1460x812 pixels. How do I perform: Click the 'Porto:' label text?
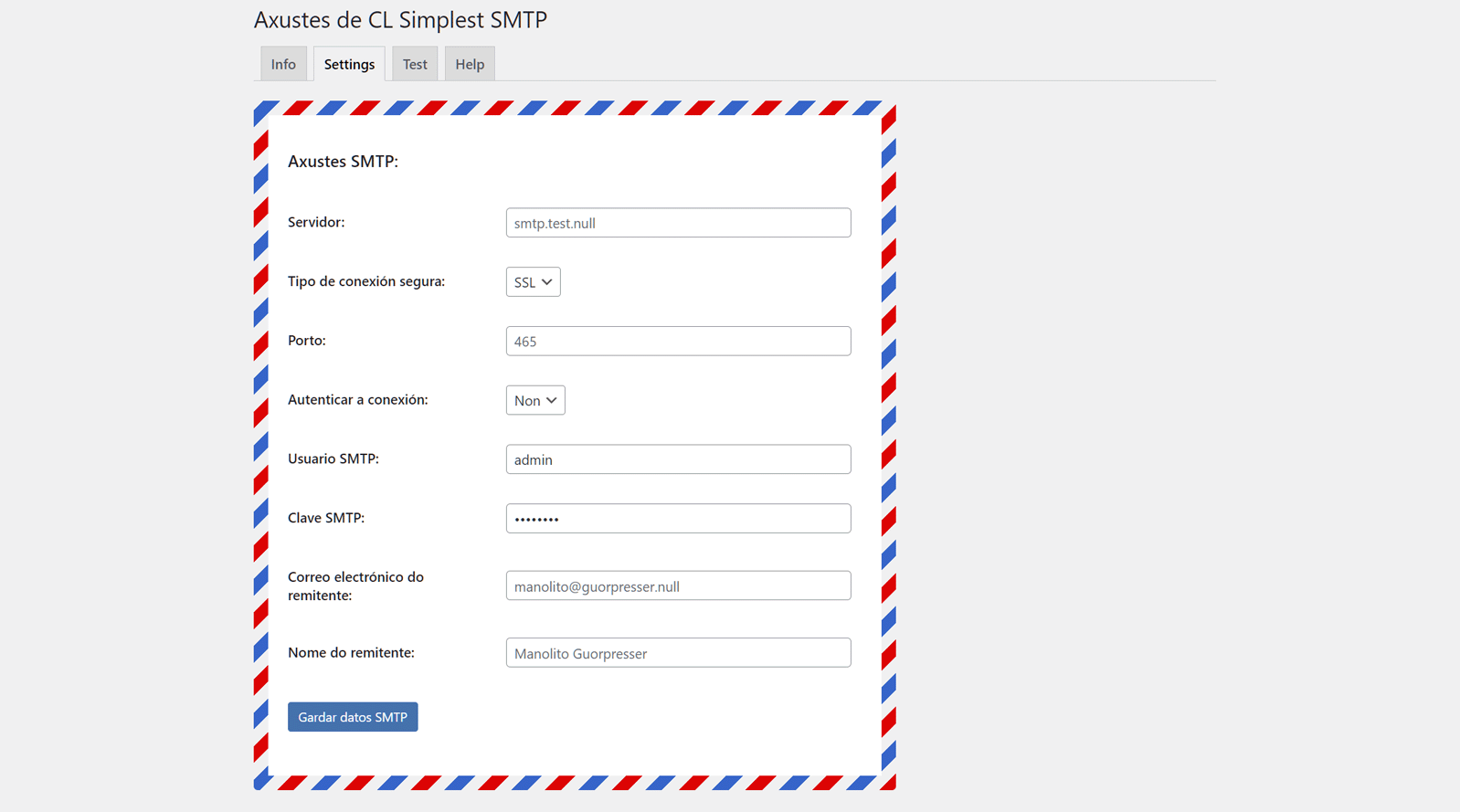307,341
